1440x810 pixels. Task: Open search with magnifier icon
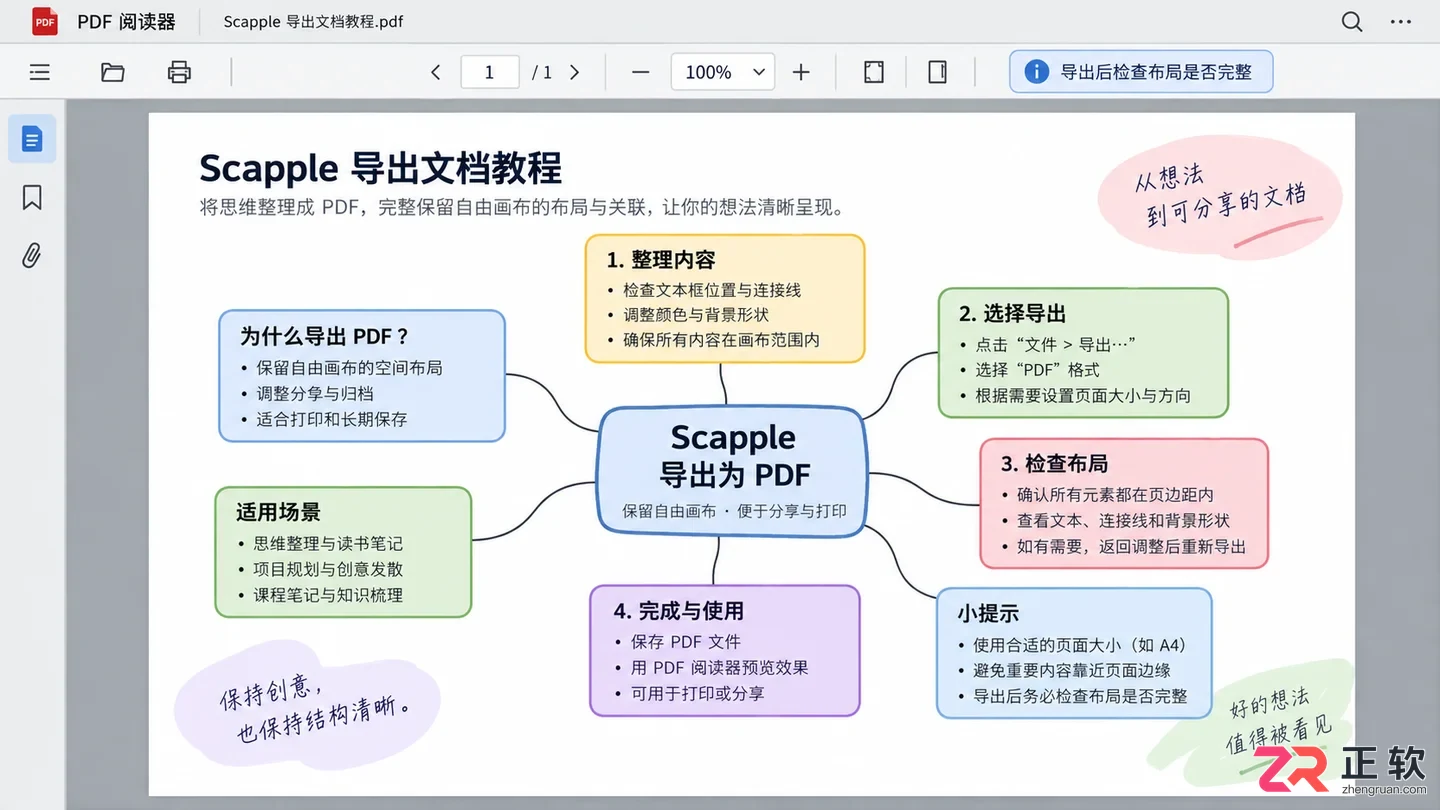[1352, 22]
